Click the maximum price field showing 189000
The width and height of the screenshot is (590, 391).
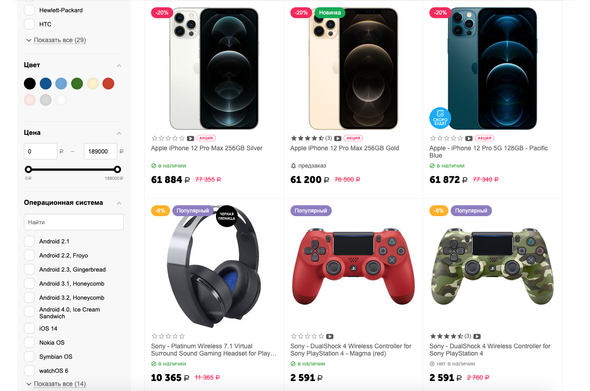[100, 151]
